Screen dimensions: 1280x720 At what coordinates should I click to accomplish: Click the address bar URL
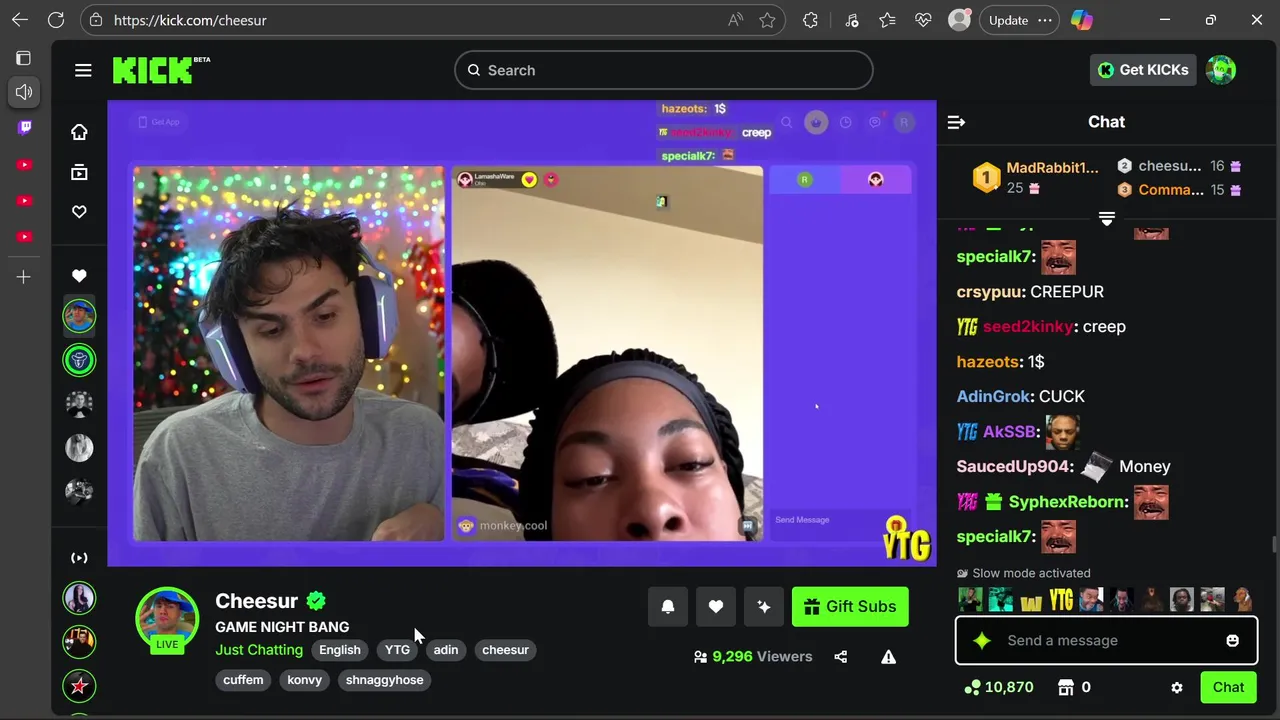coord(190,20)
